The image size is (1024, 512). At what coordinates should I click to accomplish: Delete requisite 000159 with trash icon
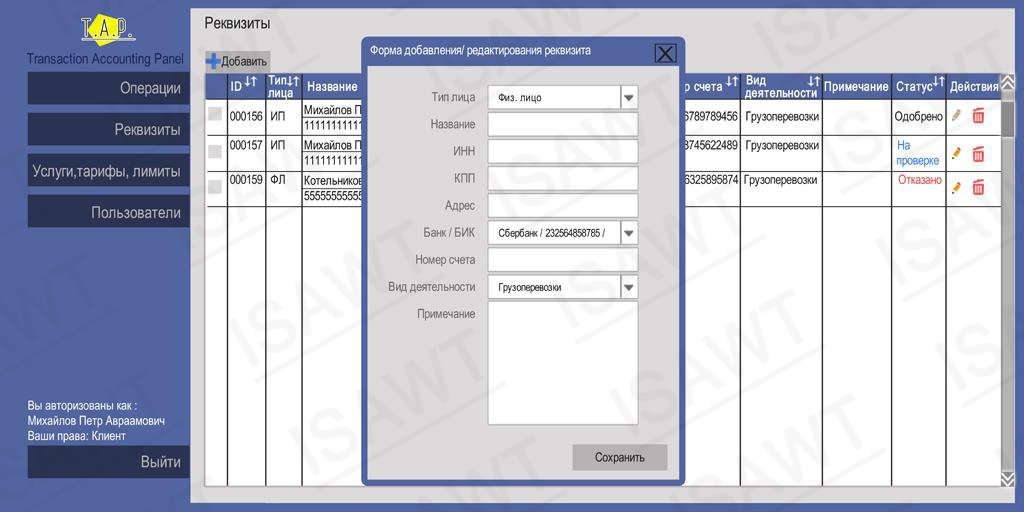tap(978, 187)
